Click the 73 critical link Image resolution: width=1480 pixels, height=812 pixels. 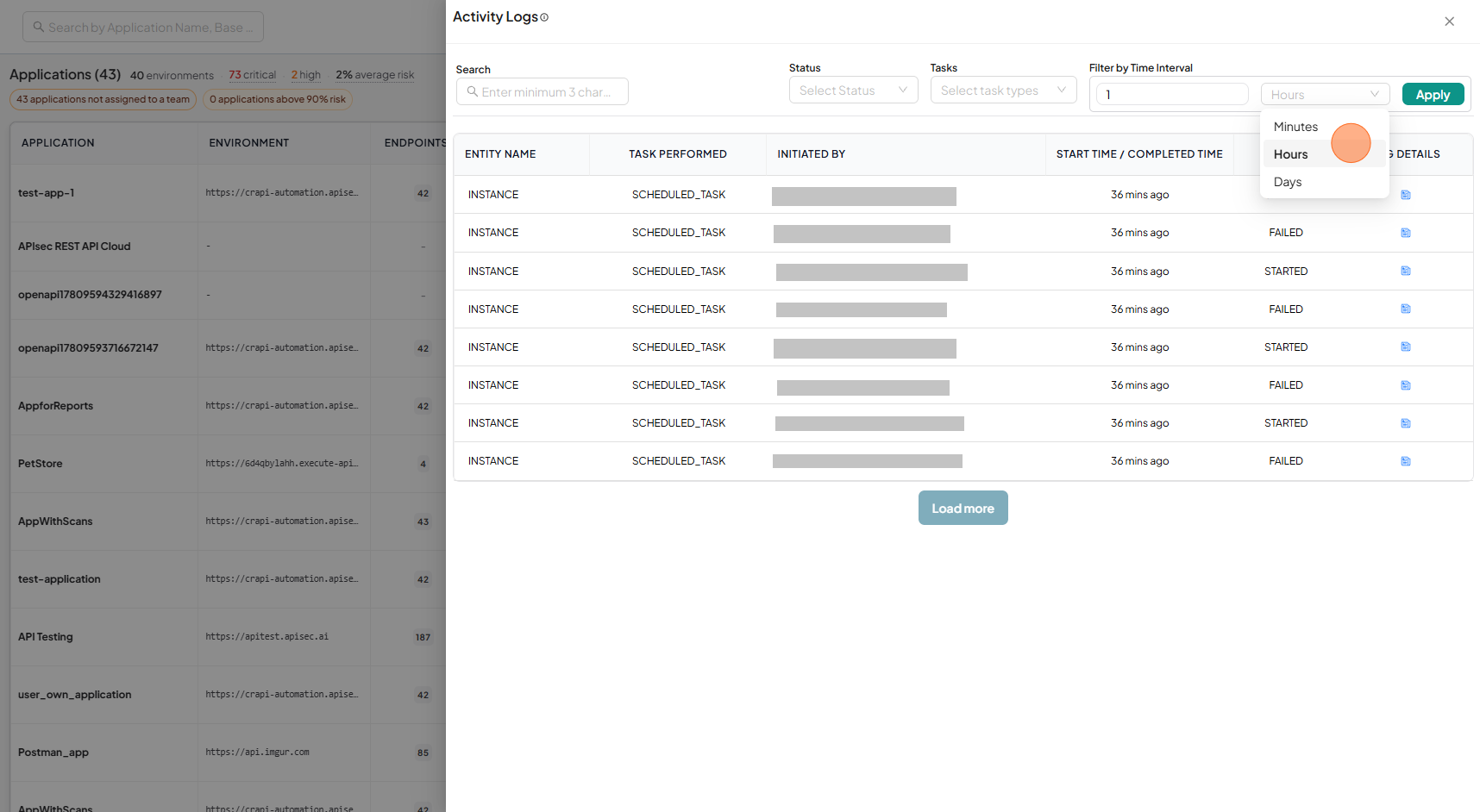point(252,75)
